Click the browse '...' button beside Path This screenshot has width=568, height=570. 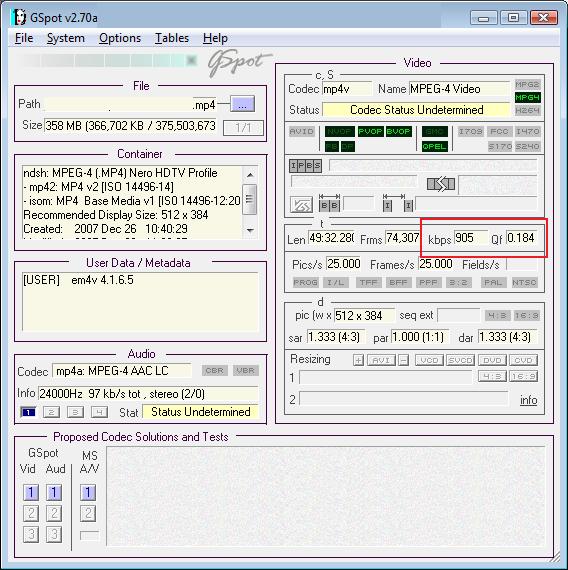(243, 104)
